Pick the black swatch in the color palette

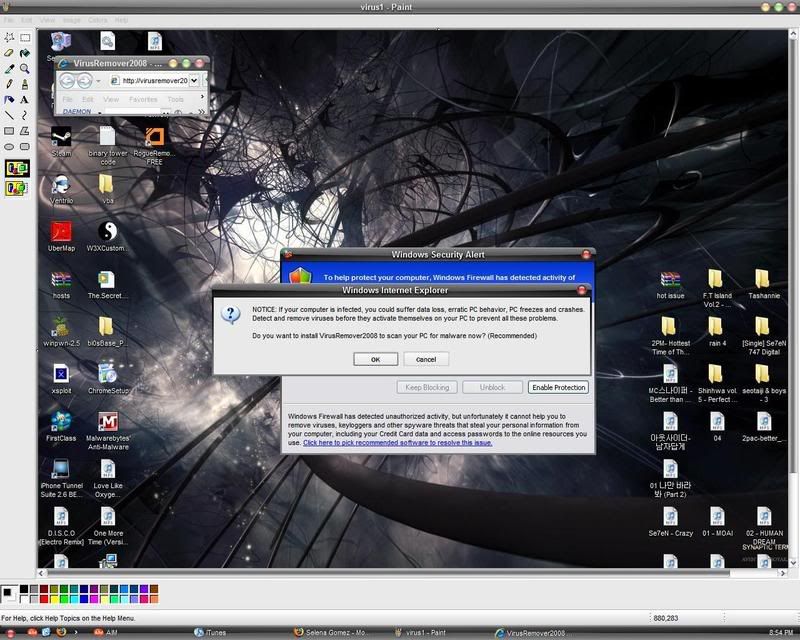24,589
